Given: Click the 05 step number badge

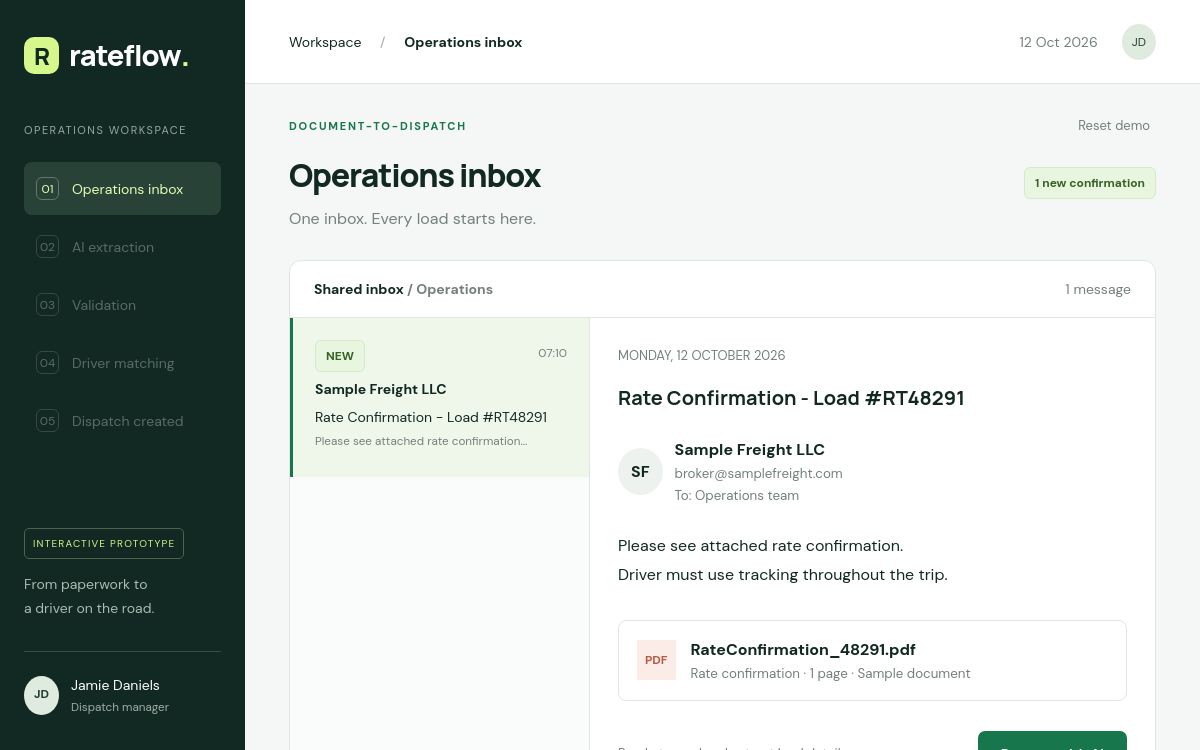Looking at the screenshot, I should coord(47,421).
